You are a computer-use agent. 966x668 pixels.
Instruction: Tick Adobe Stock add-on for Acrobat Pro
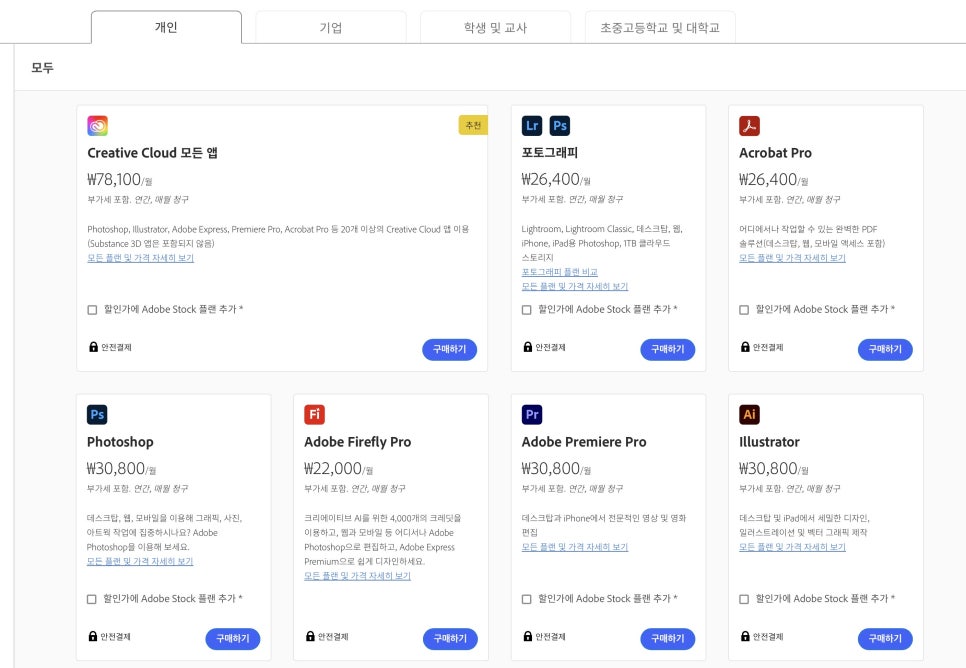coord(744,310)
